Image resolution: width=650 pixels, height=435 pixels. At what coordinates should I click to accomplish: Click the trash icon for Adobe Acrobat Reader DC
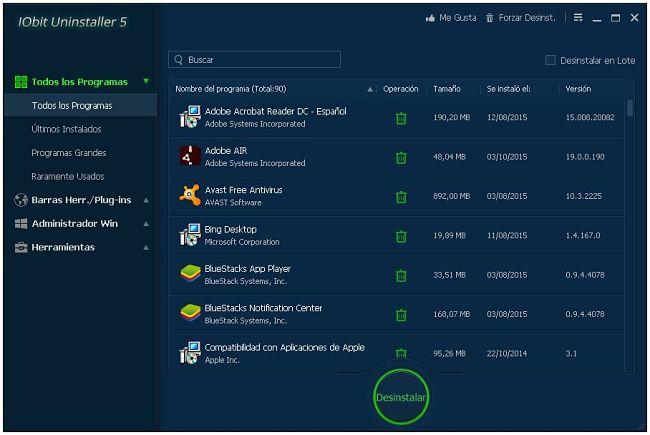click(401, 119)
